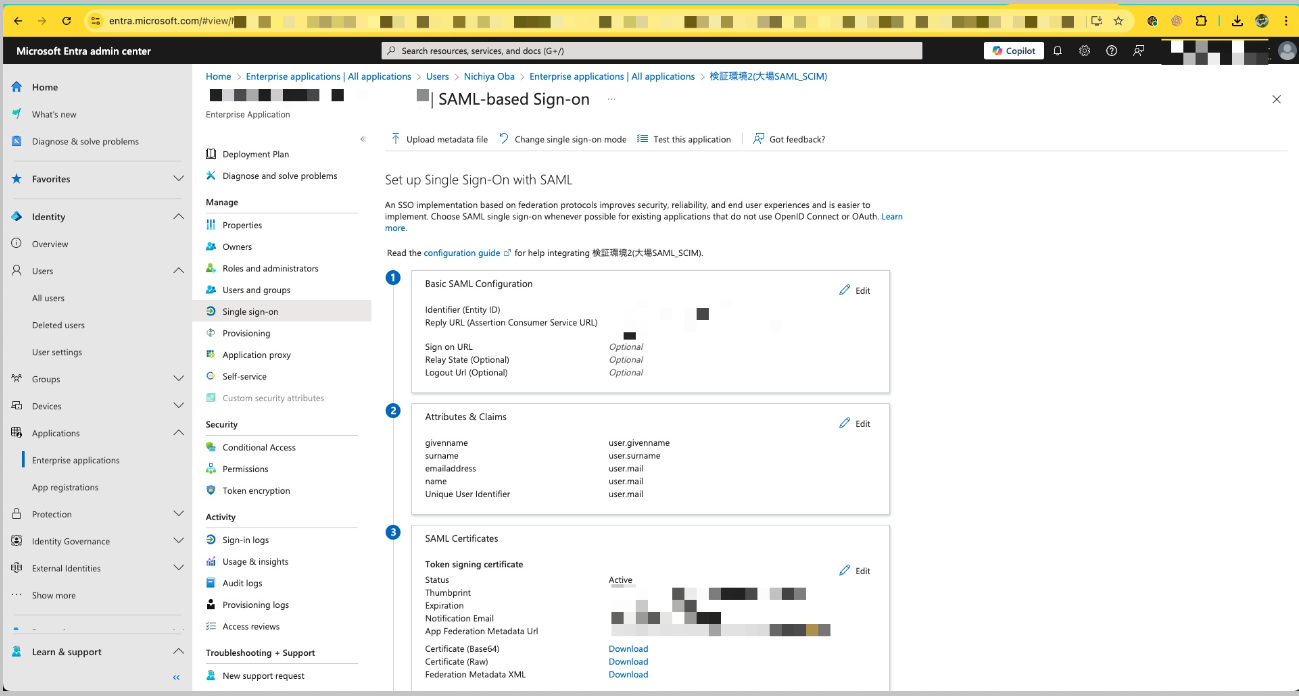Select Enterprise applications in left navigation
The width and height of the screenshot is (1299, 696).
pos(76,460)
